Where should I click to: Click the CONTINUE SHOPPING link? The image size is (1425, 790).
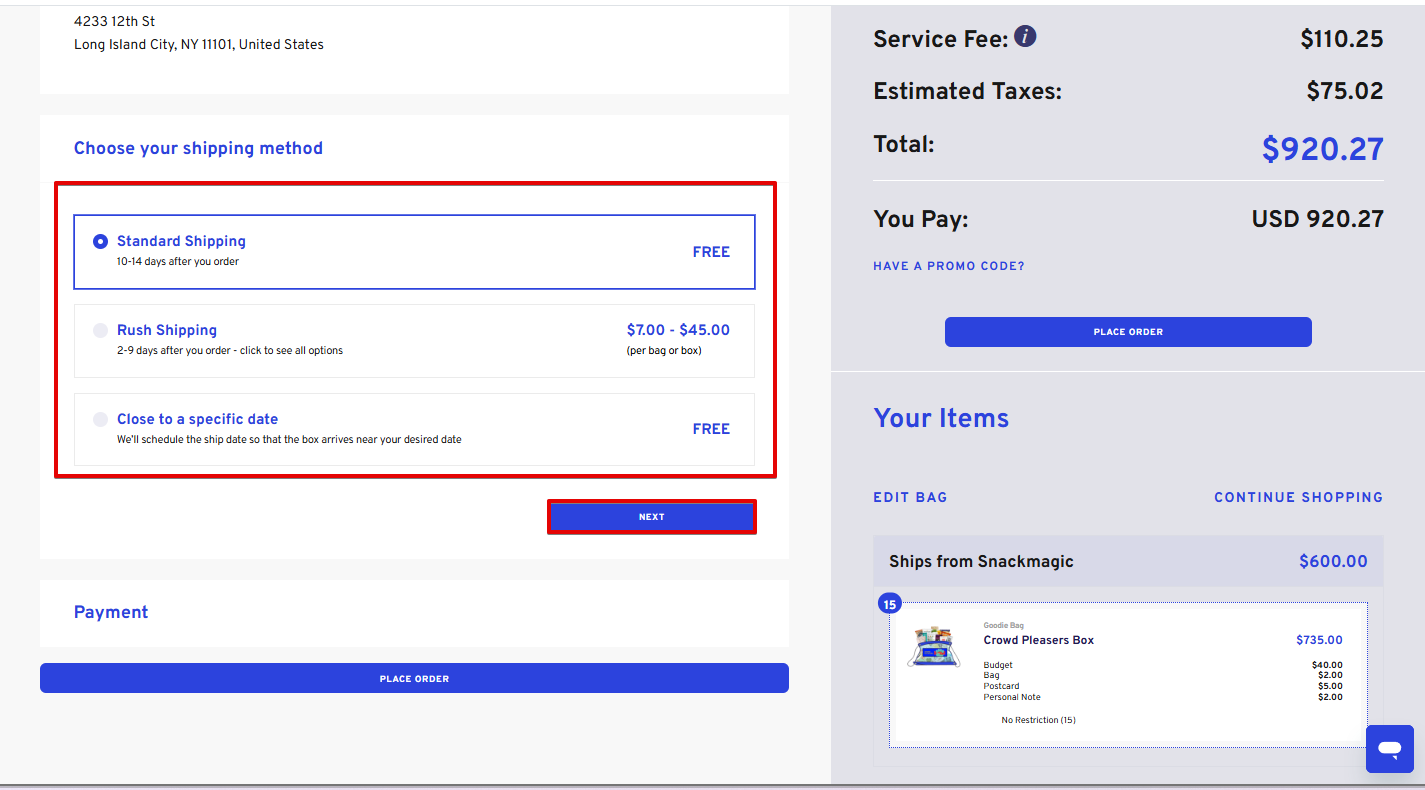[1298, 497]
